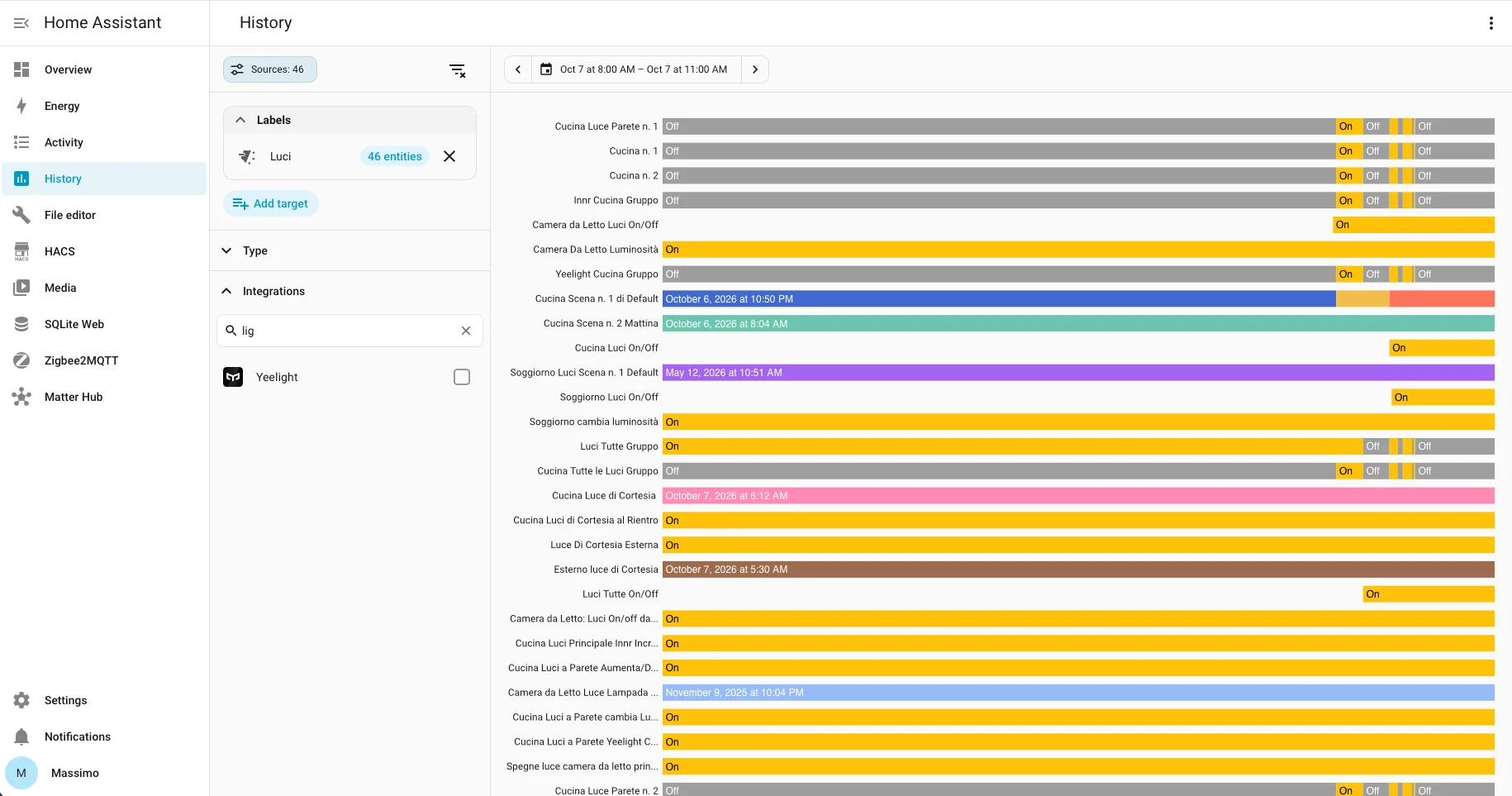1512x796 pixels.
Task: Click the Oct 7 date range text
Action: tap(644, 69)
